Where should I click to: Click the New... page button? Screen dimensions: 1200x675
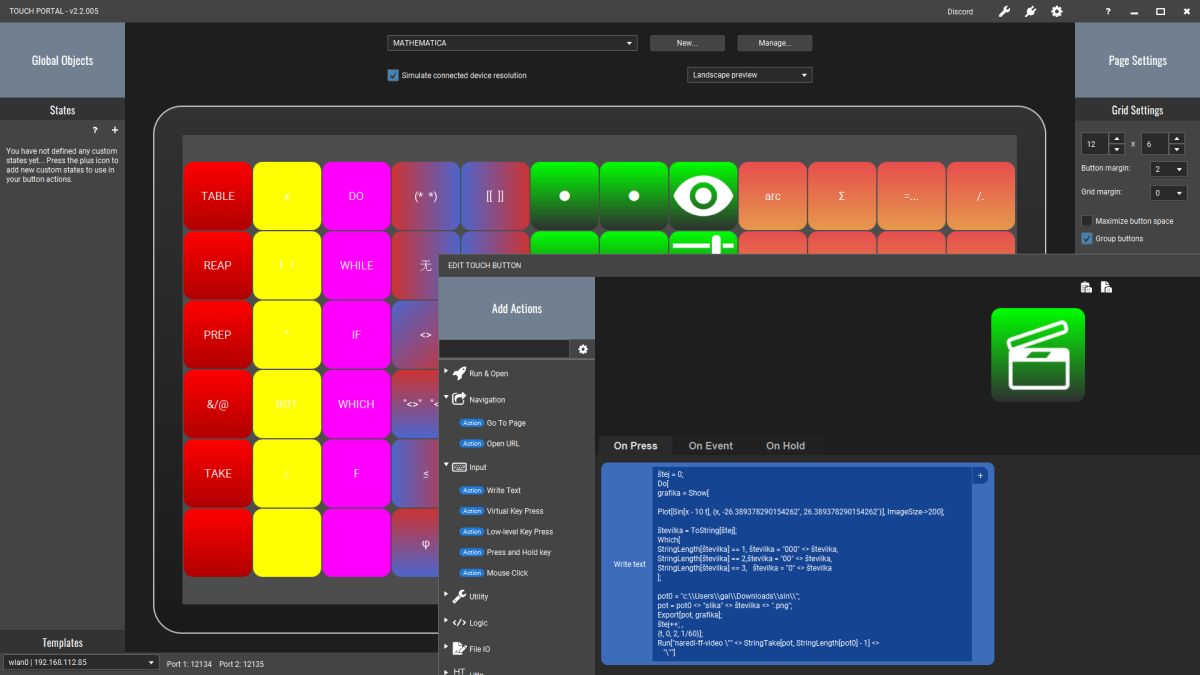point(686,43)
